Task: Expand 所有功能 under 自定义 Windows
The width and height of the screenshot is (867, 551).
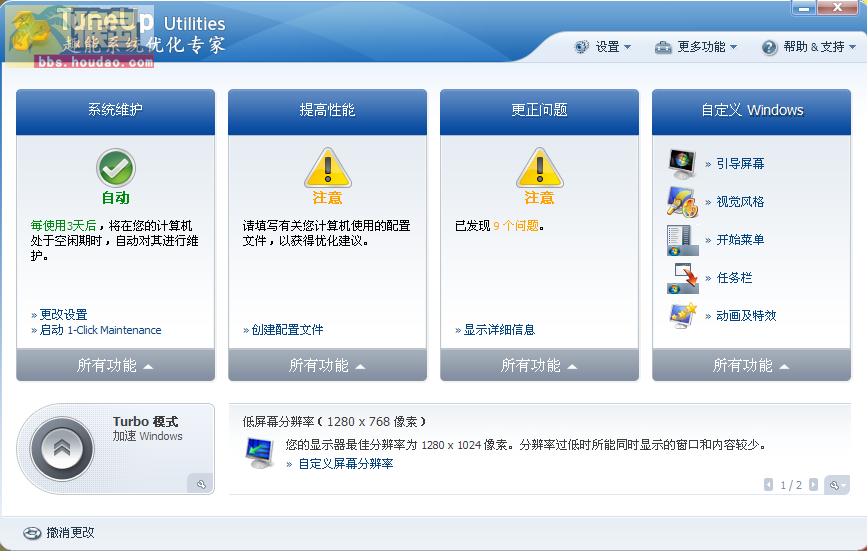Action: coord(751,365)
